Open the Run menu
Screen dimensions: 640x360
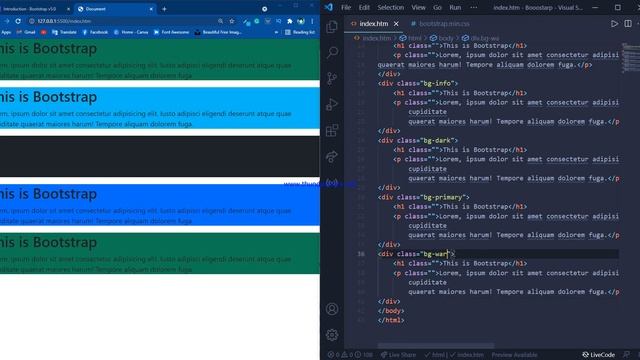tap(455, 7)
